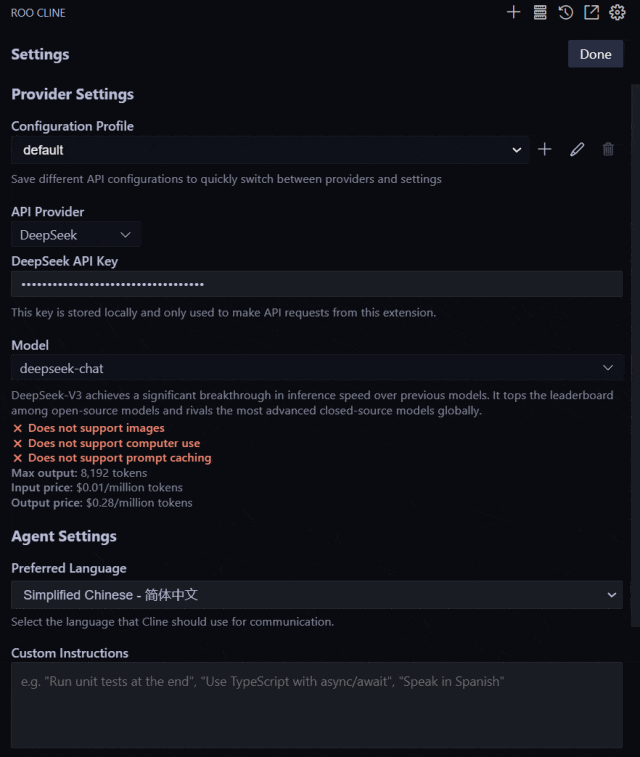Delete the configuration profile via trash icon
Screen dimensions: 640x757
coord(608,150)
